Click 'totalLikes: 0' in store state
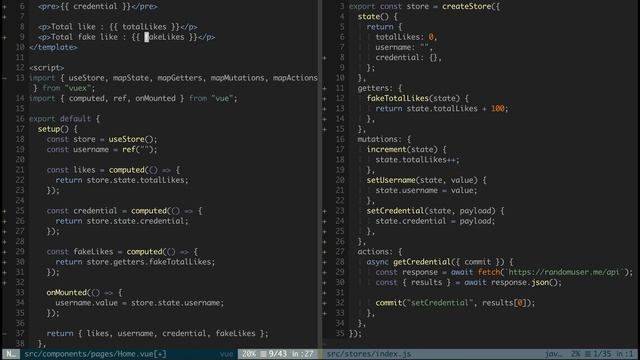640x360 pixels. (x=404, y=37)
